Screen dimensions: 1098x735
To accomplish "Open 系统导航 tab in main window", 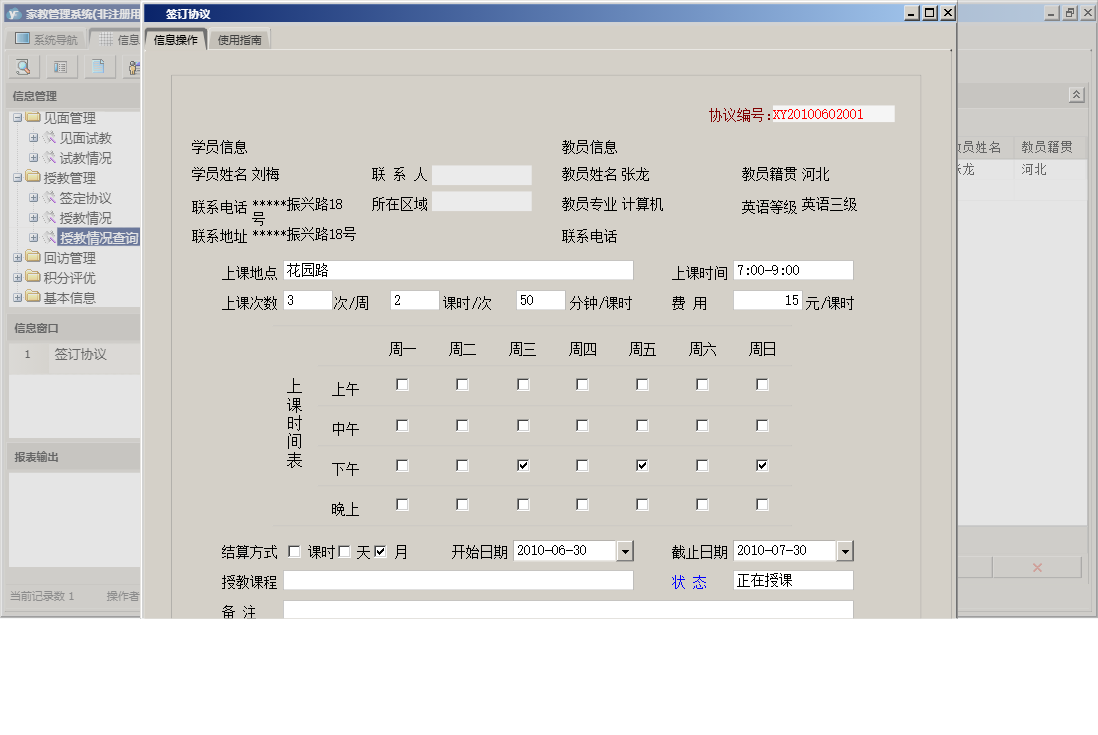I will tap(46, 39).
